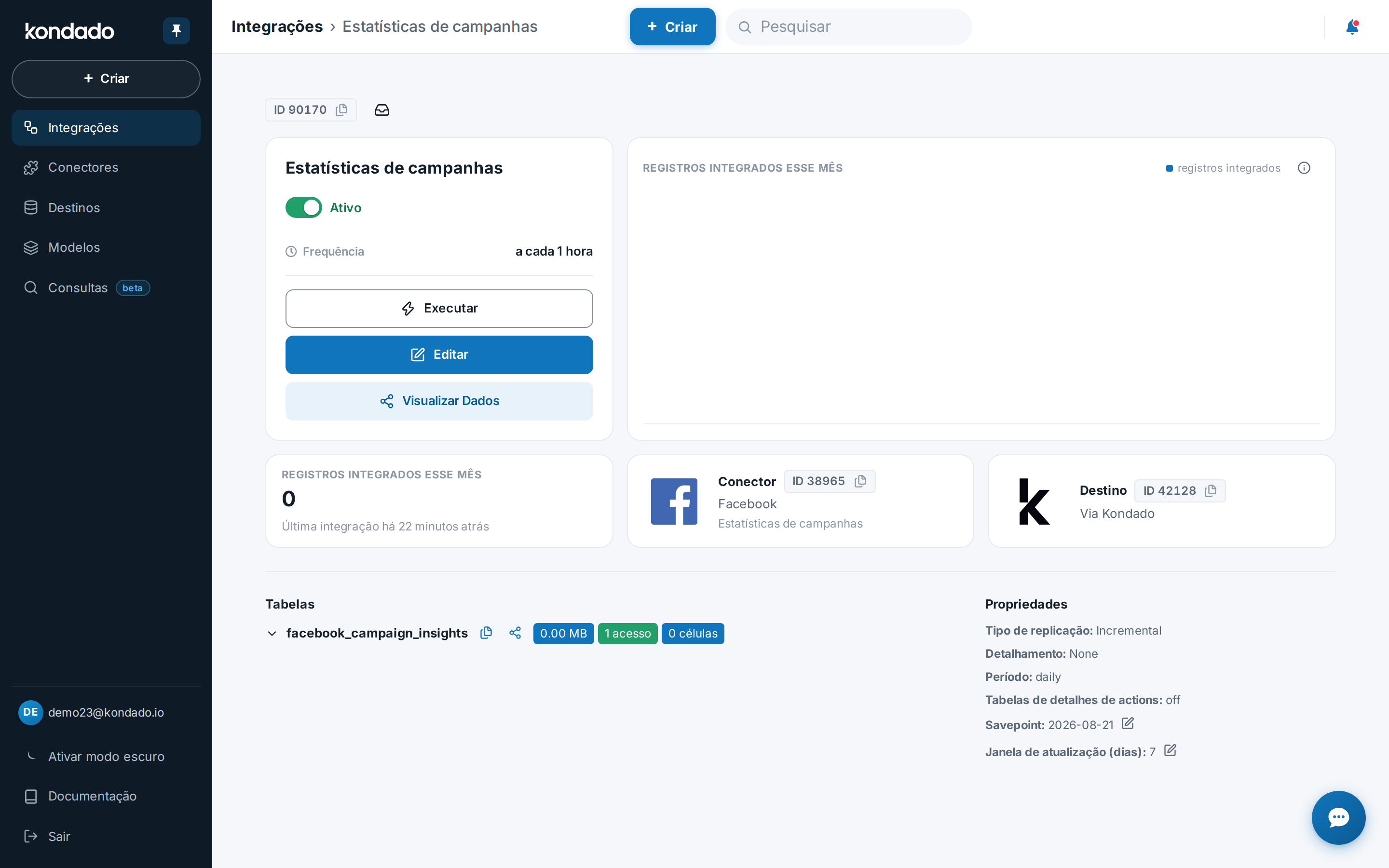Click the 'Tipo de replicação: Incremental' property

(1073, 630)
